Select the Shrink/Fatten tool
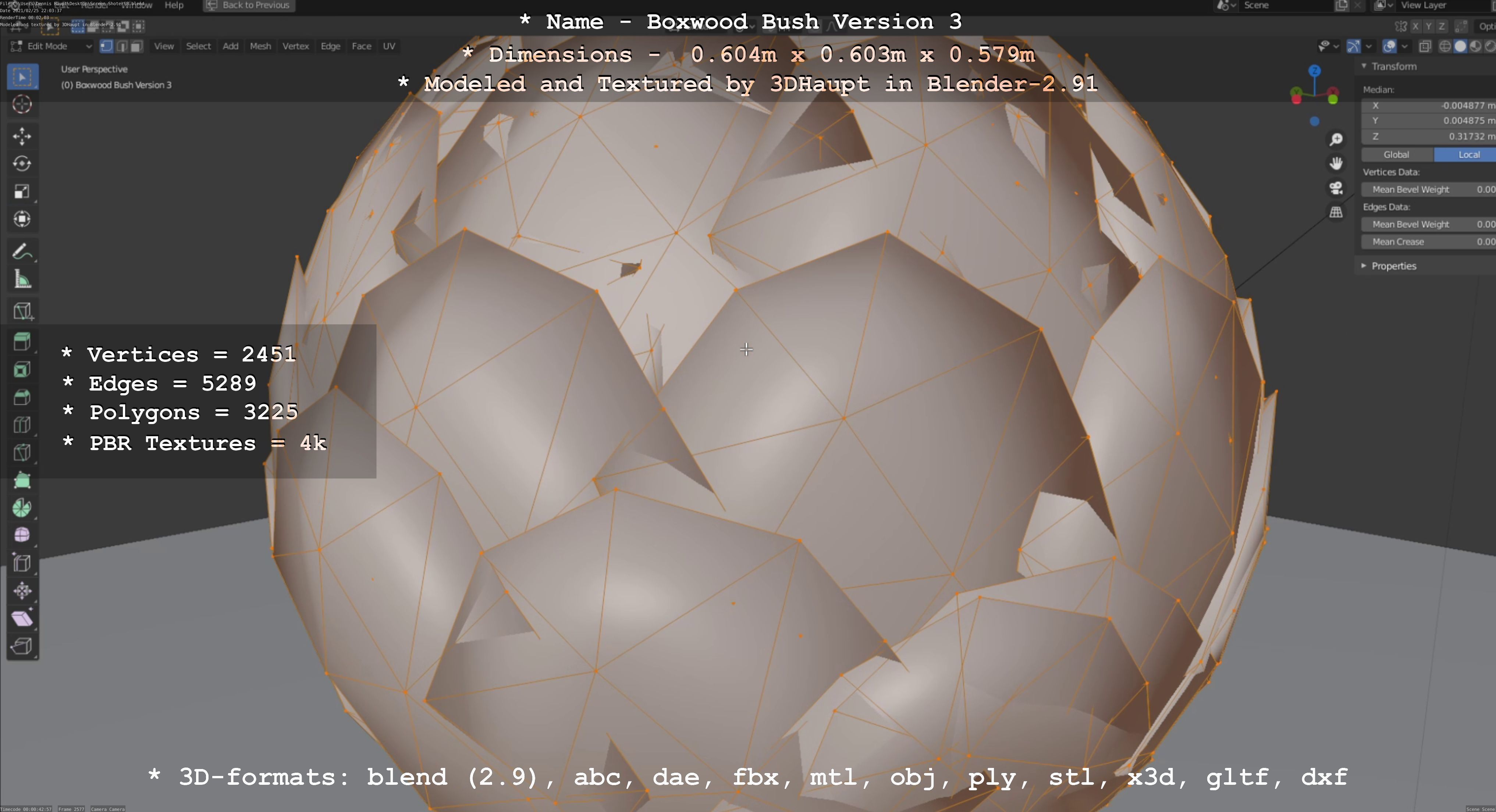Screen dimensions: 1496x812 (x=23, y=591)
